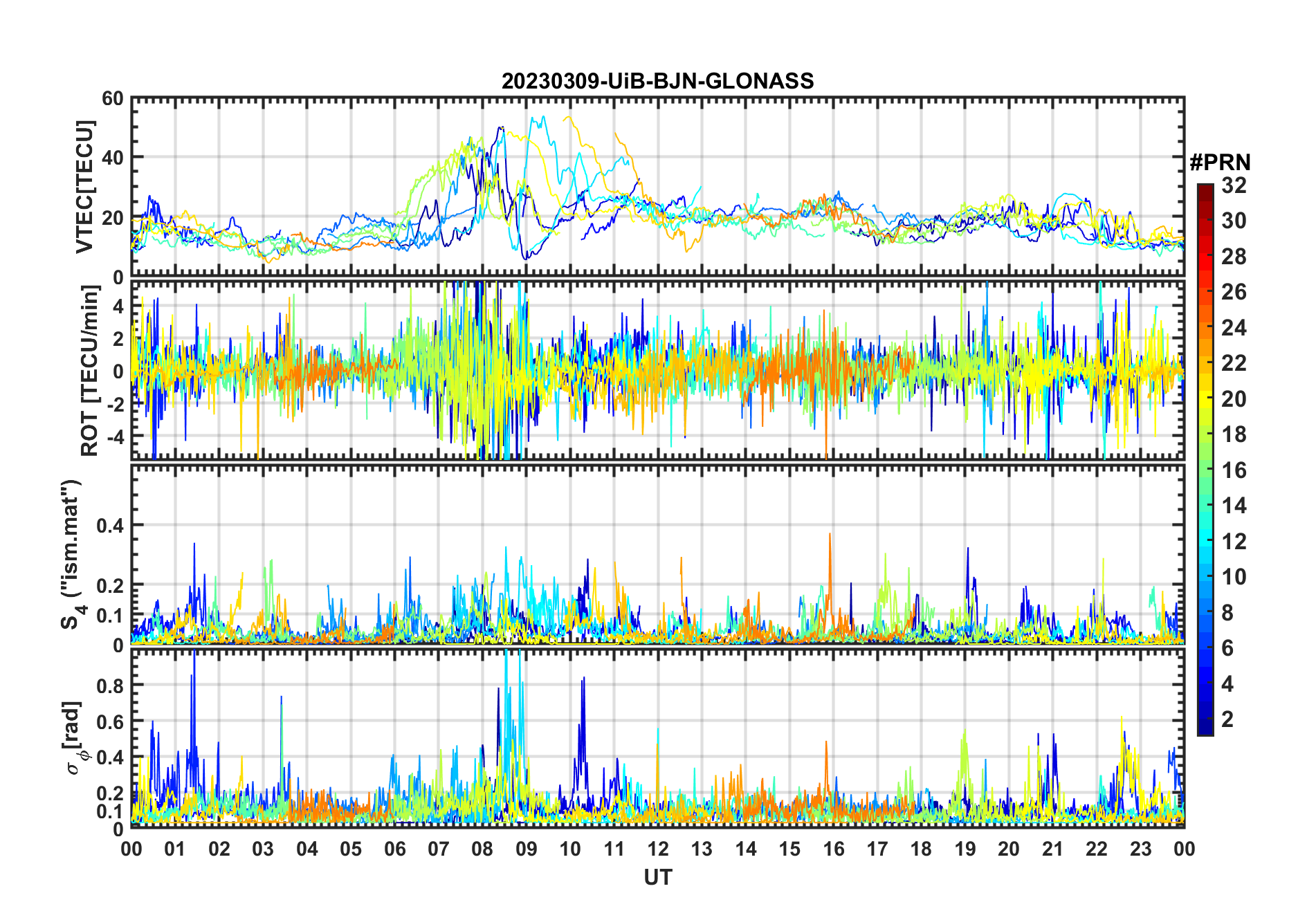Screen dimensions: 1316x920
Task: Click the UT axis tick label "19"
Action: pos(965,849)
